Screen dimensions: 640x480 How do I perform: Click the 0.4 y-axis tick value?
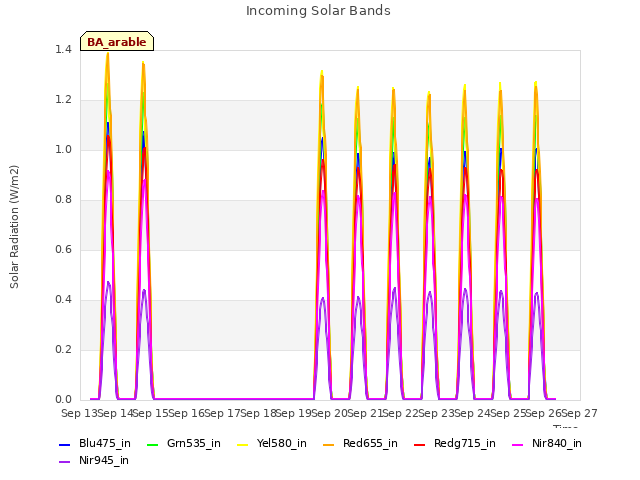coord(63,300)
